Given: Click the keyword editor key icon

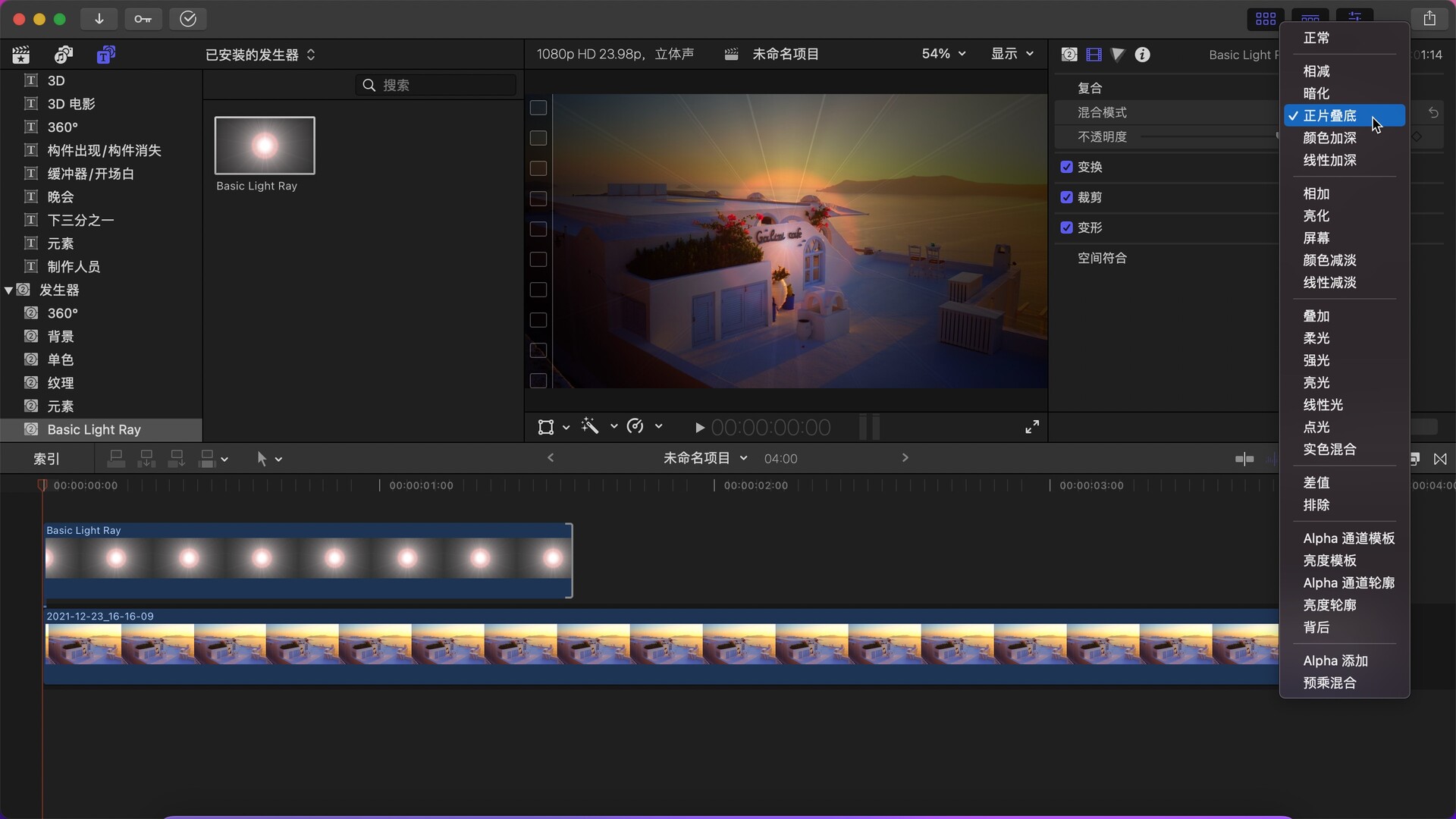Looking at the screenshot, I should [x=143, y=19].
